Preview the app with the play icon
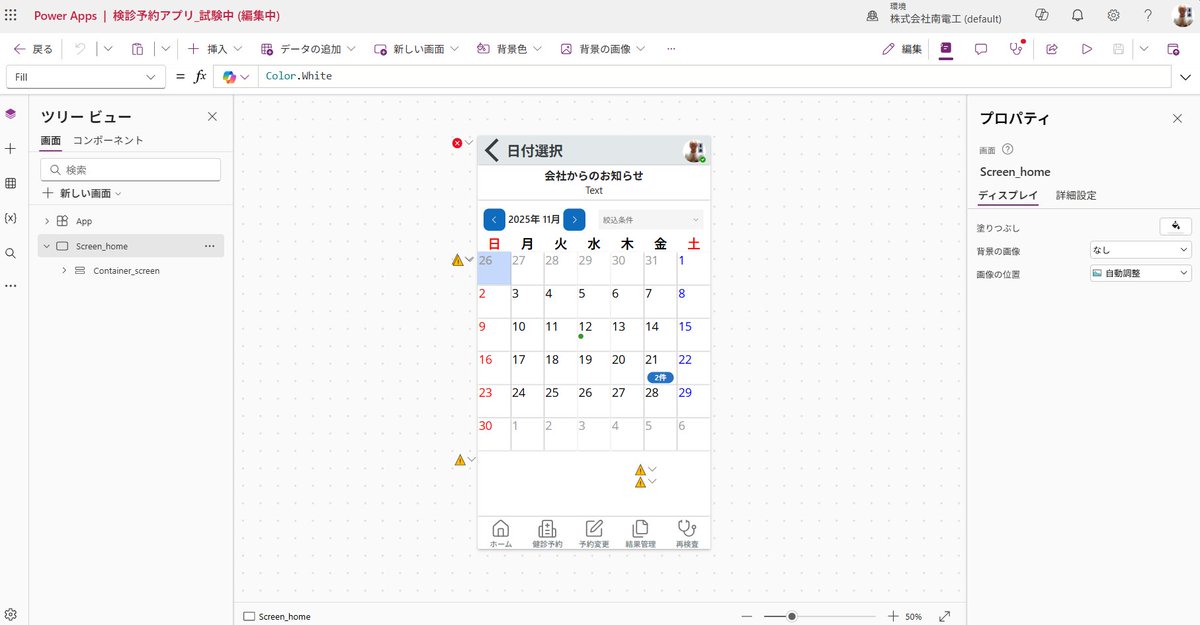The width and height of the screenshot is (1200, 625). coord(1088,48)
